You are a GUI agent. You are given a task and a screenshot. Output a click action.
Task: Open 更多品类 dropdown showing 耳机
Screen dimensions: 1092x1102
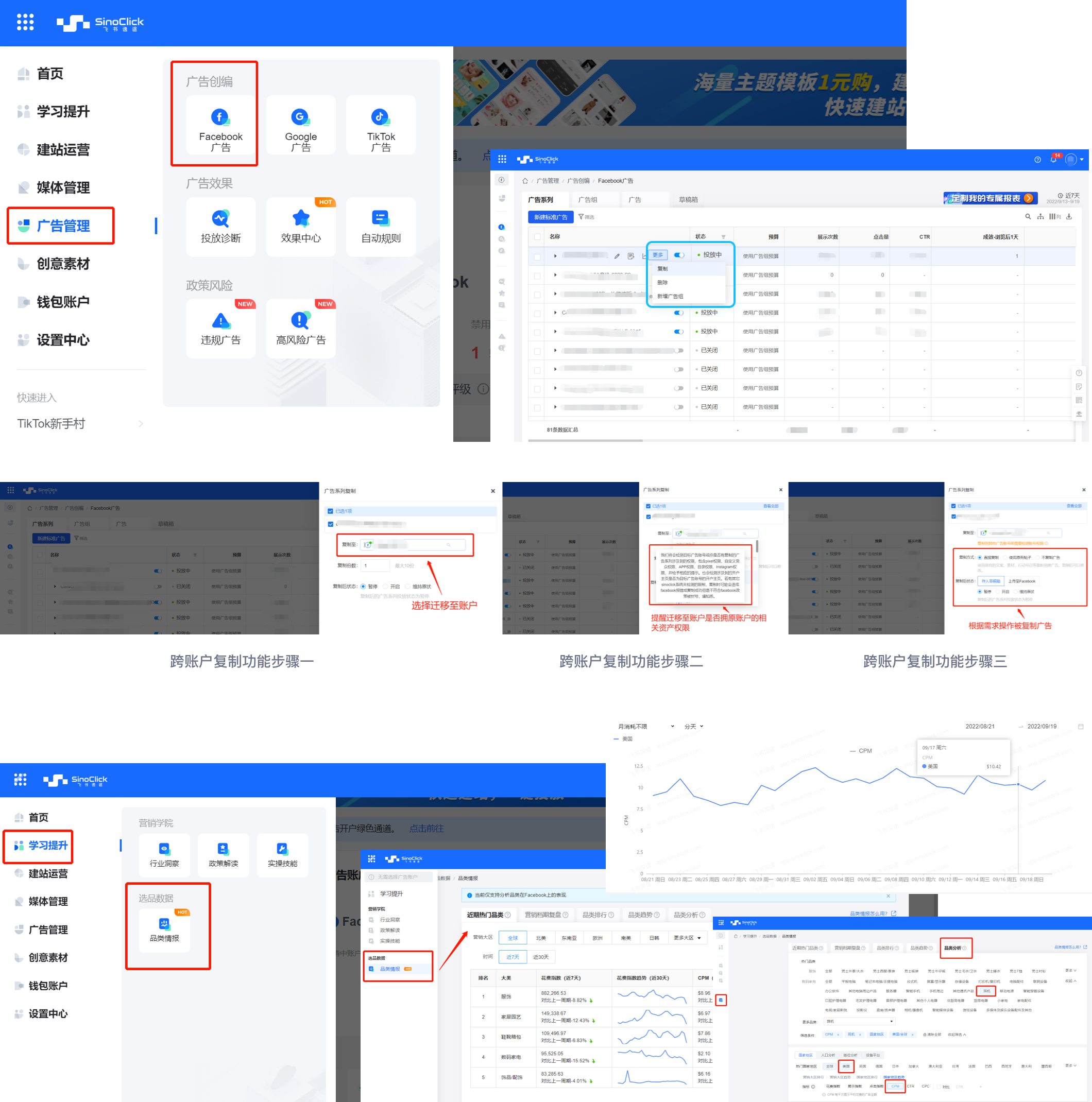coord(859,1022)
